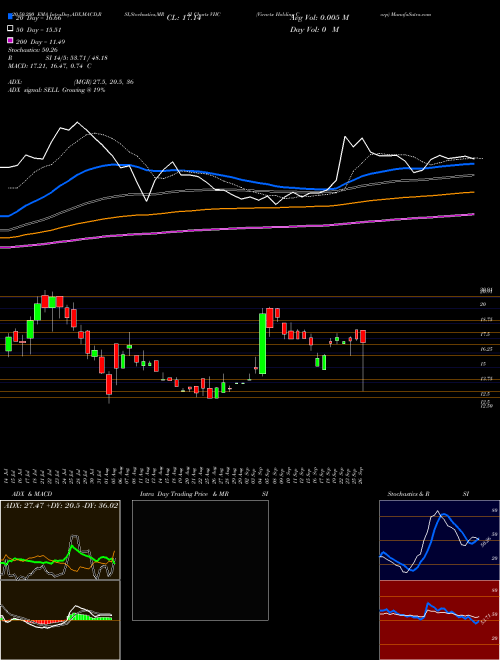The width and height of the screenshot is (500, 660).
Task: Click the large green candlestick in early Sep
Action: coord(263,343)
